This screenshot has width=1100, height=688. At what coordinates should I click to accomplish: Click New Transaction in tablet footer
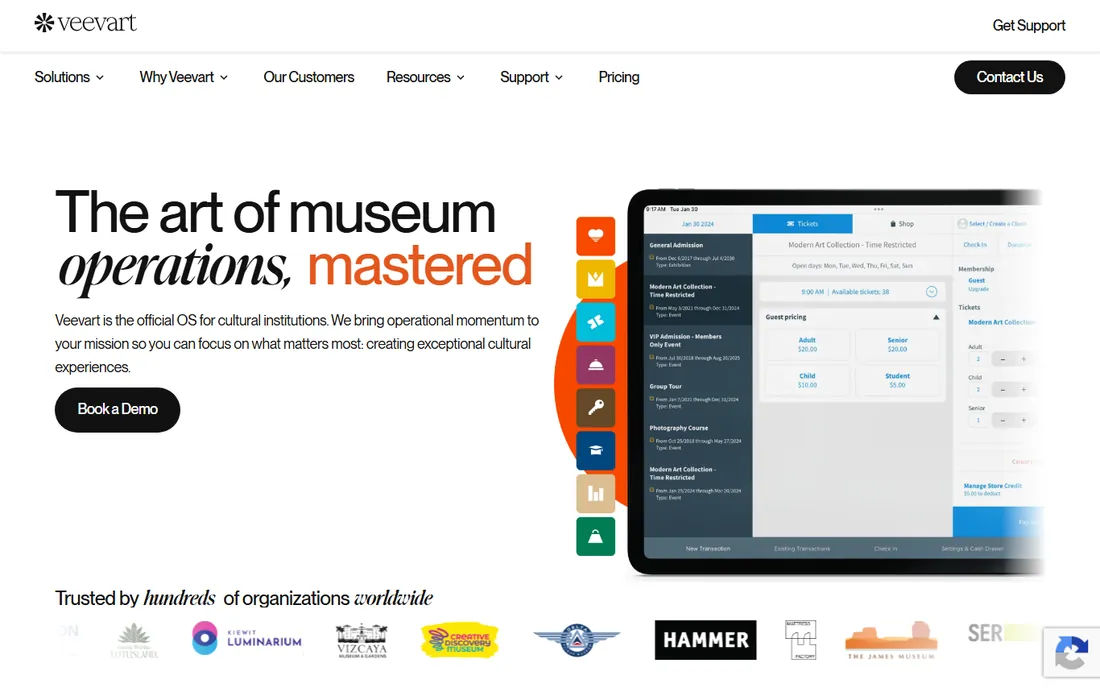coord(708,548)
